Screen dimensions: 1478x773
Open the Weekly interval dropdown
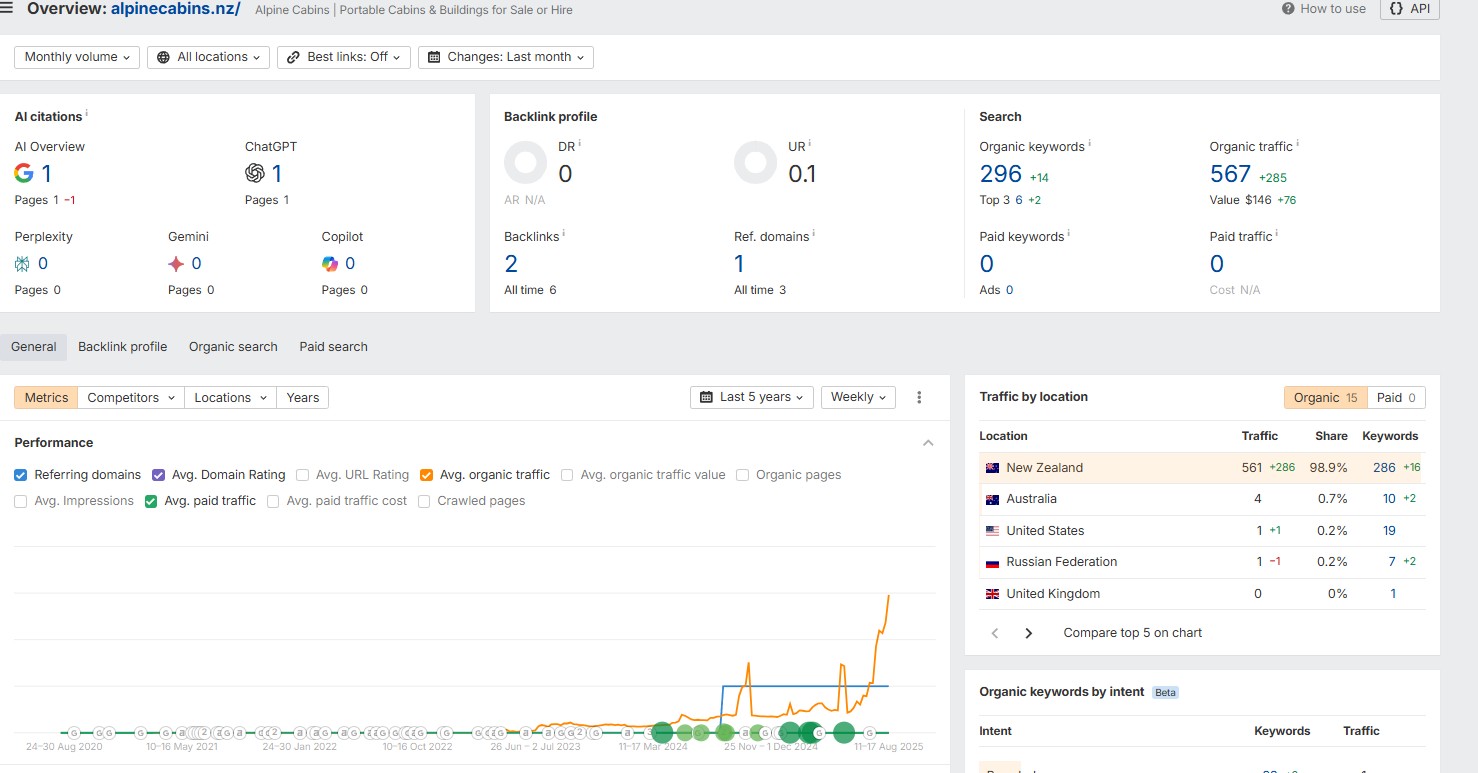[x=858, y=397]
